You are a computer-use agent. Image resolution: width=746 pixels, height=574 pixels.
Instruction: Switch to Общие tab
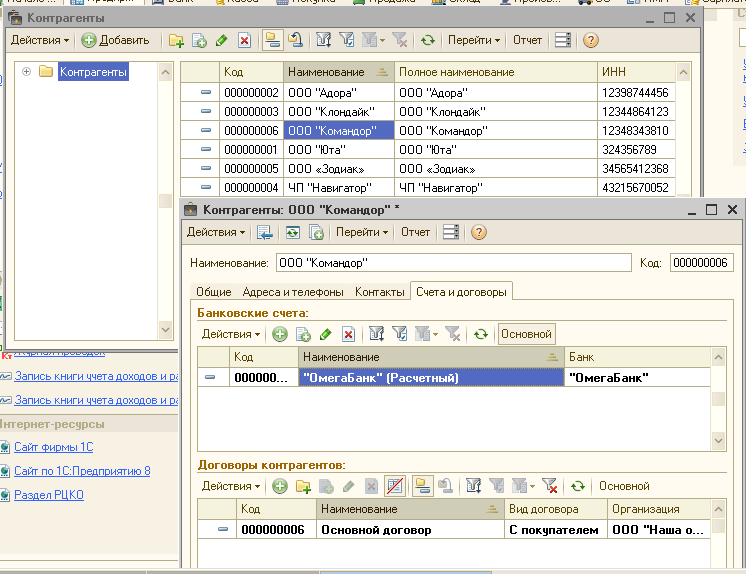point(214,292)
